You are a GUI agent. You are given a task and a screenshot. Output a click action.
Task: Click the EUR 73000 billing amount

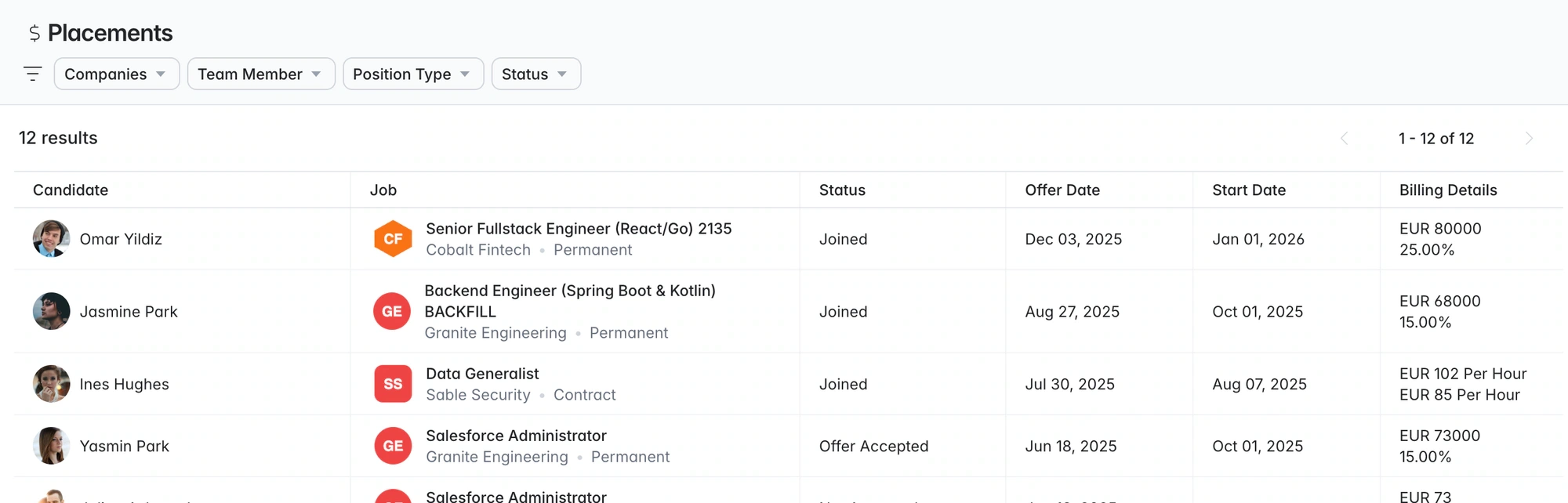coord(1439,436)
